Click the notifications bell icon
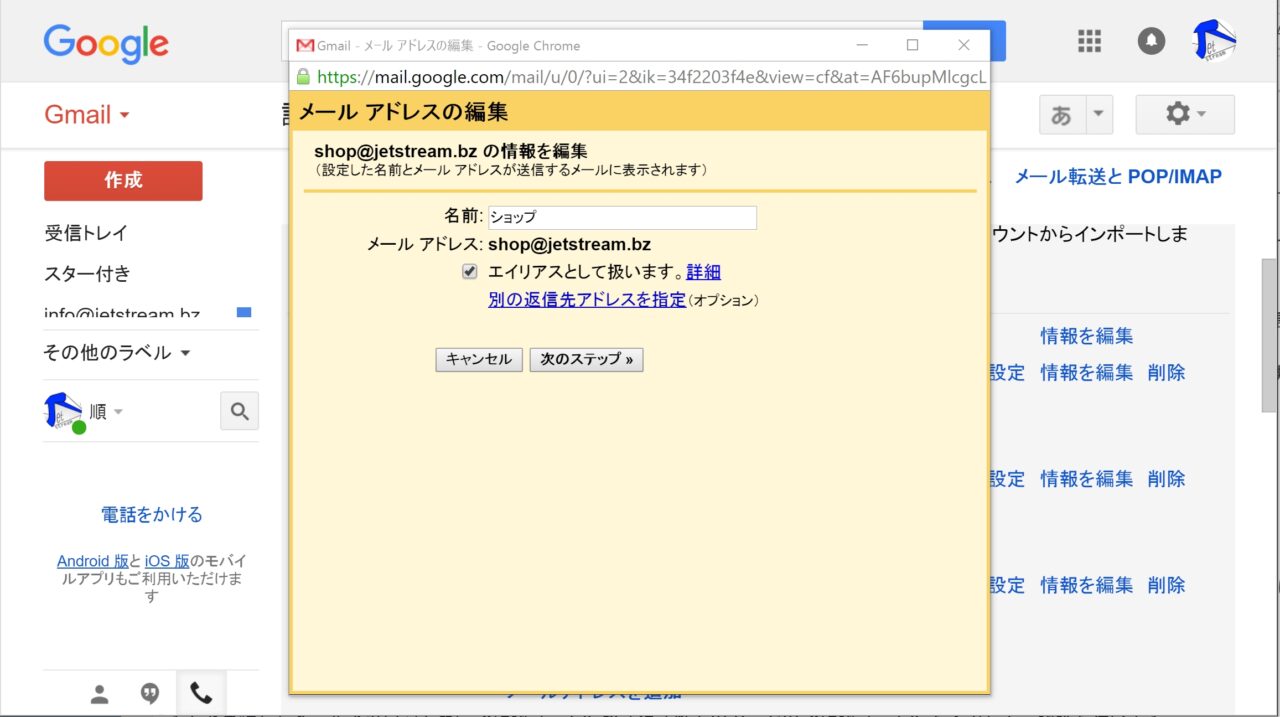Screen dimensions: 1280x717 pos(1151,41)
